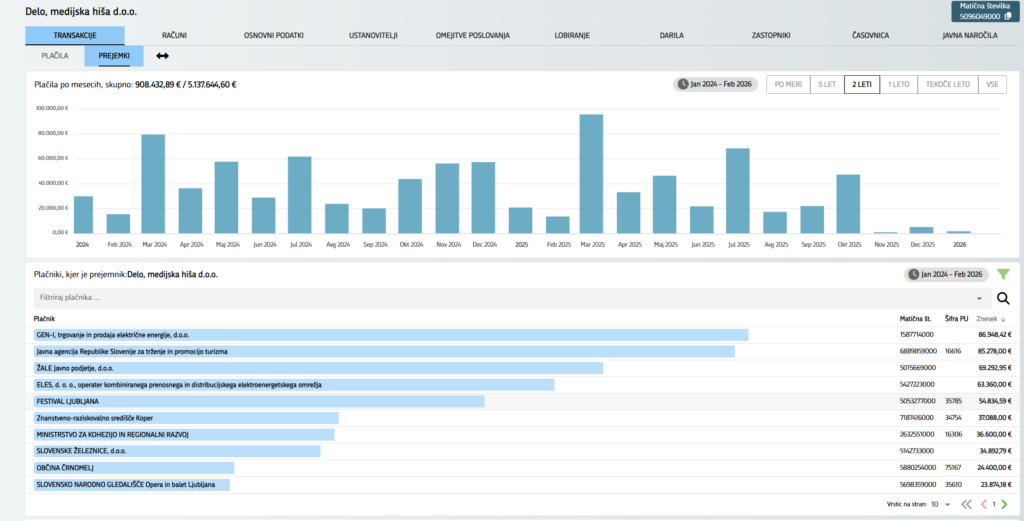Viewport: 1024px width, 521px height.
Task: Open the rows per page dropdown
Action: pyautogui.click(x=946, y=505)
